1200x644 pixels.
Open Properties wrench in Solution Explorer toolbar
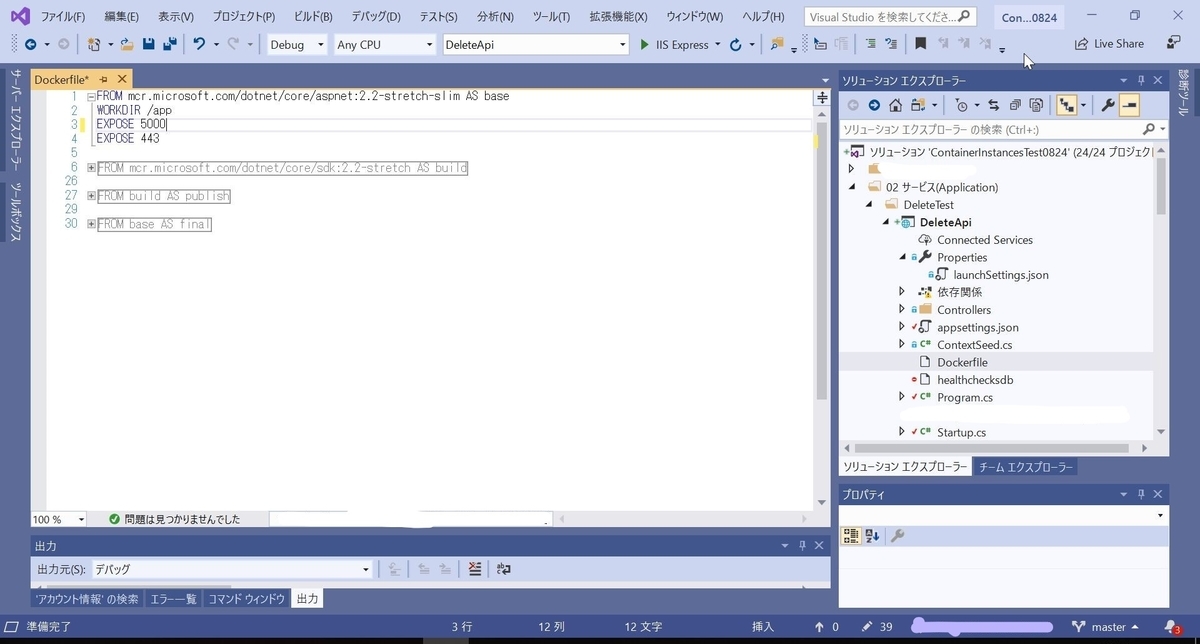(x=1108, y=105)
